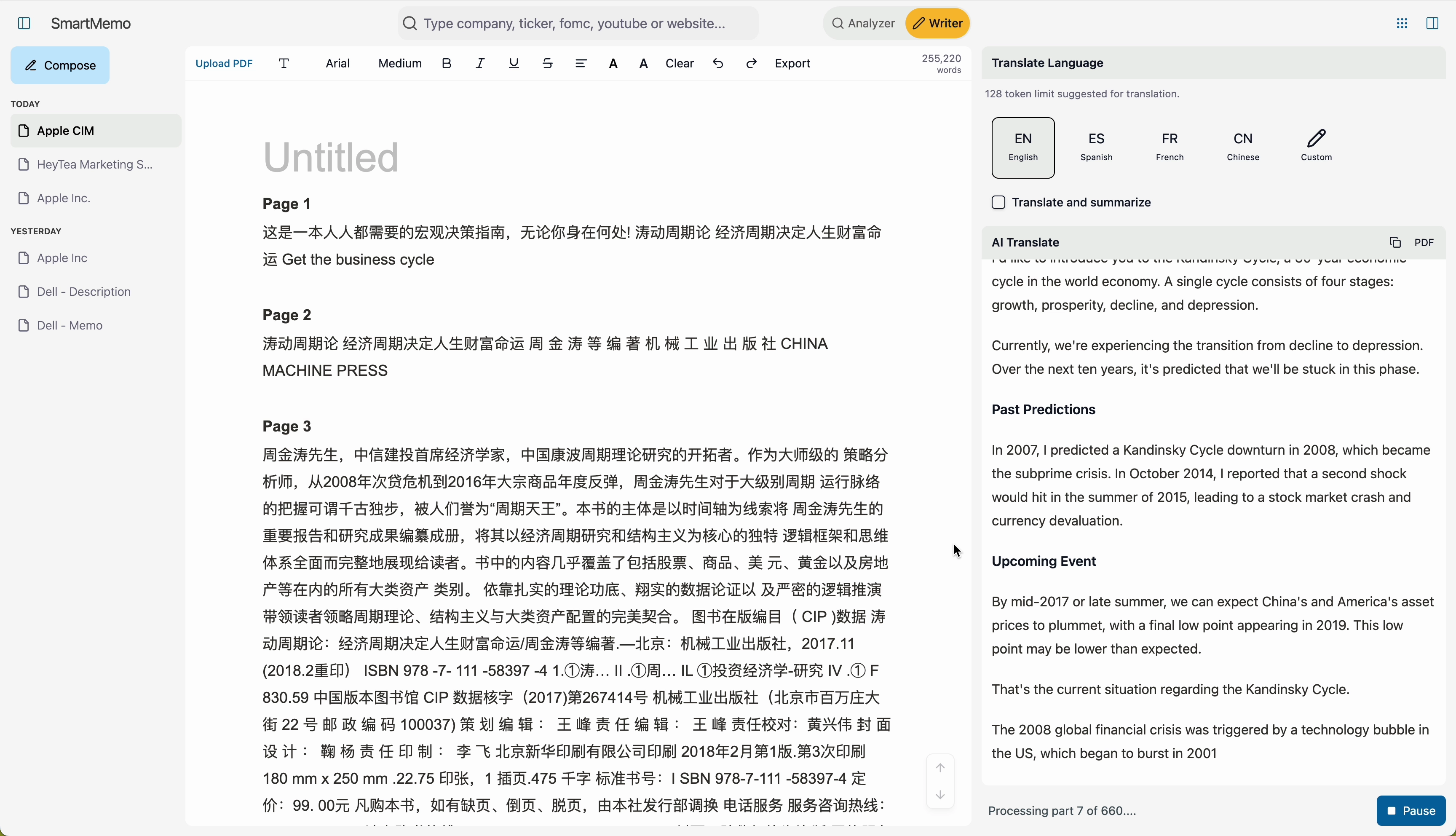This screenshot has width=1456, height=836.
Task: Switch to Analyzer mode
Action: 863,24
